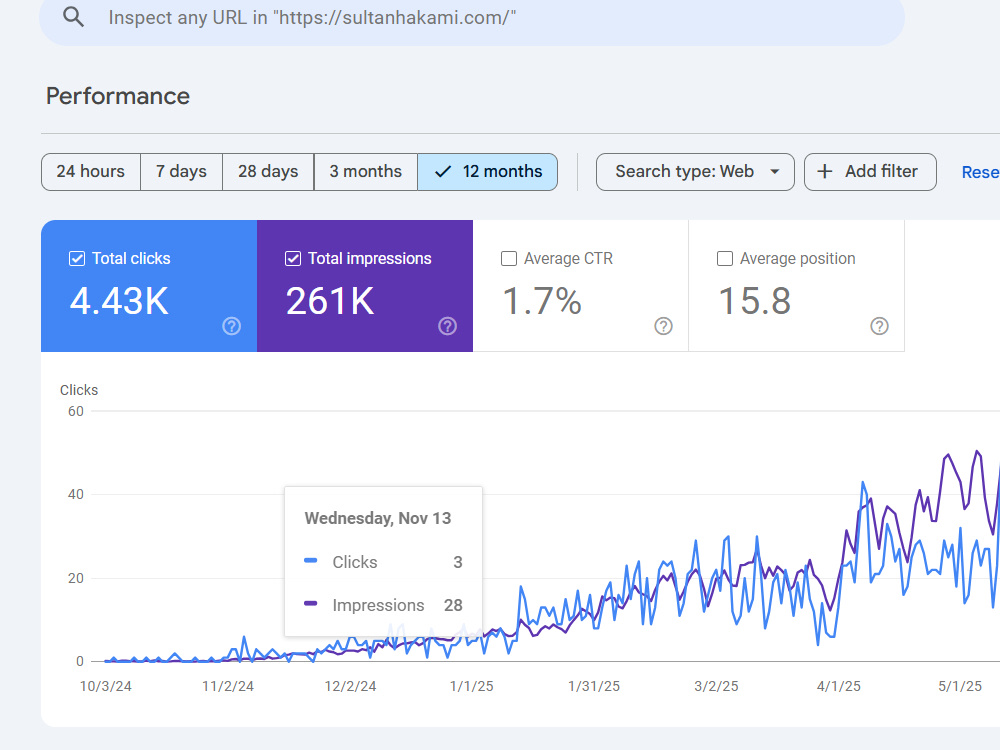The height and width of the screenshot is (750, 1000).
Task: Open the Total clicks help icon
Action: [232, 326]
